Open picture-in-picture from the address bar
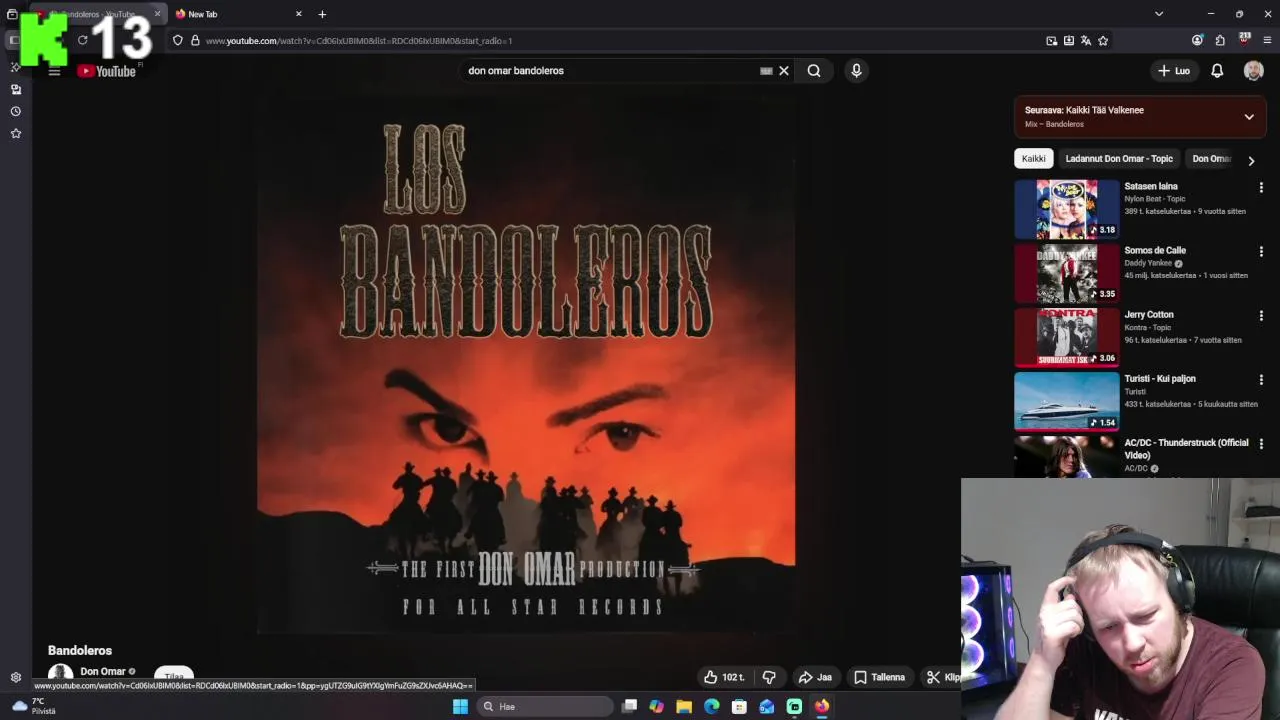This screenshot has width=1280, height=720. click(x=1051, y=41)
